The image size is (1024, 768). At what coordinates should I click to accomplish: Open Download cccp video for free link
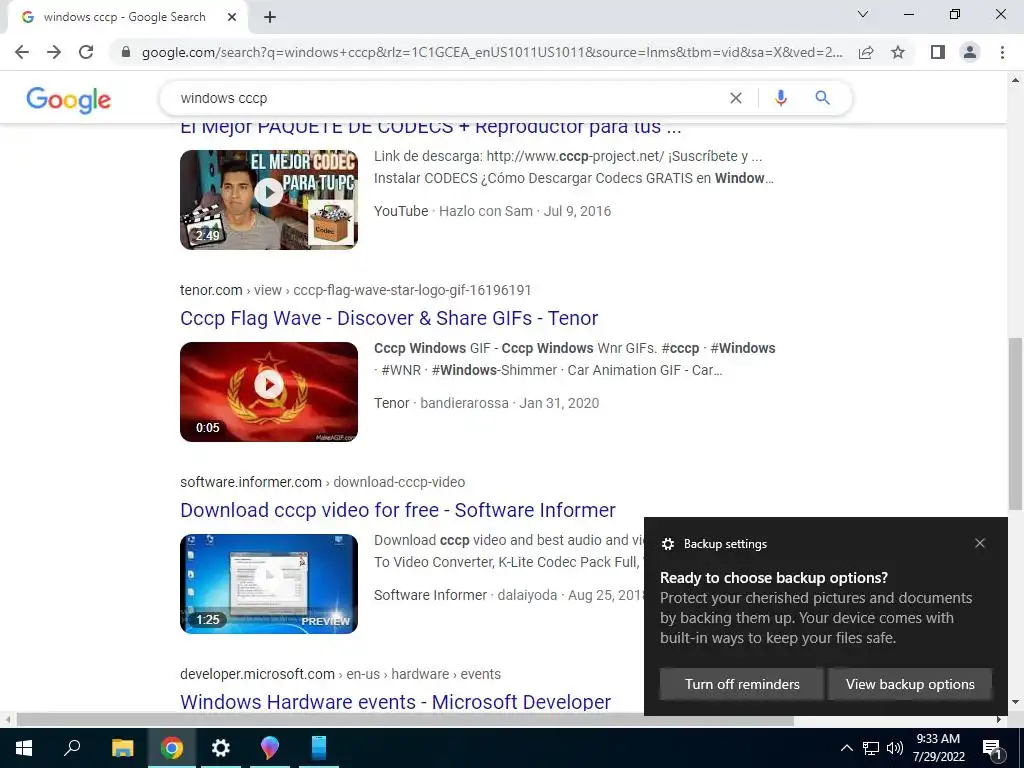398,510
